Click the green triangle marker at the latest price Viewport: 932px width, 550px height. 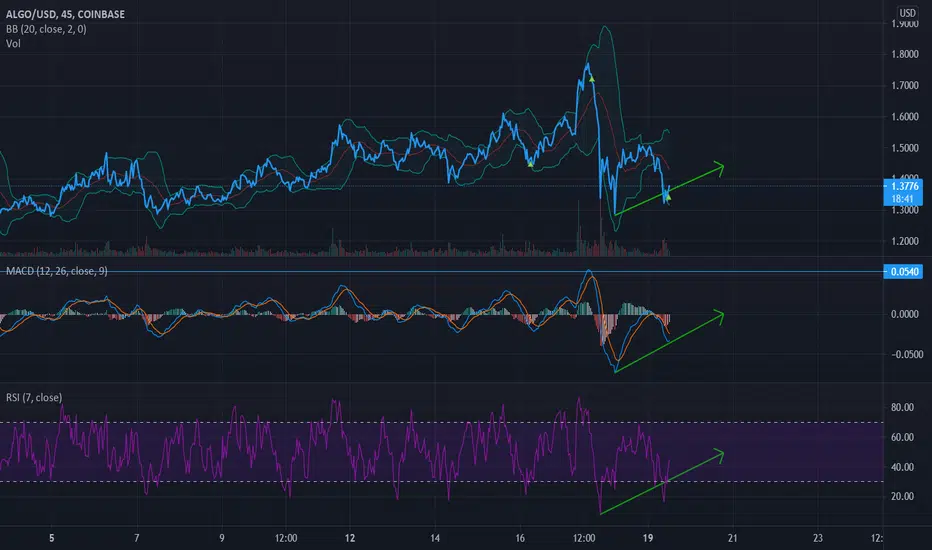coord(669,197)
